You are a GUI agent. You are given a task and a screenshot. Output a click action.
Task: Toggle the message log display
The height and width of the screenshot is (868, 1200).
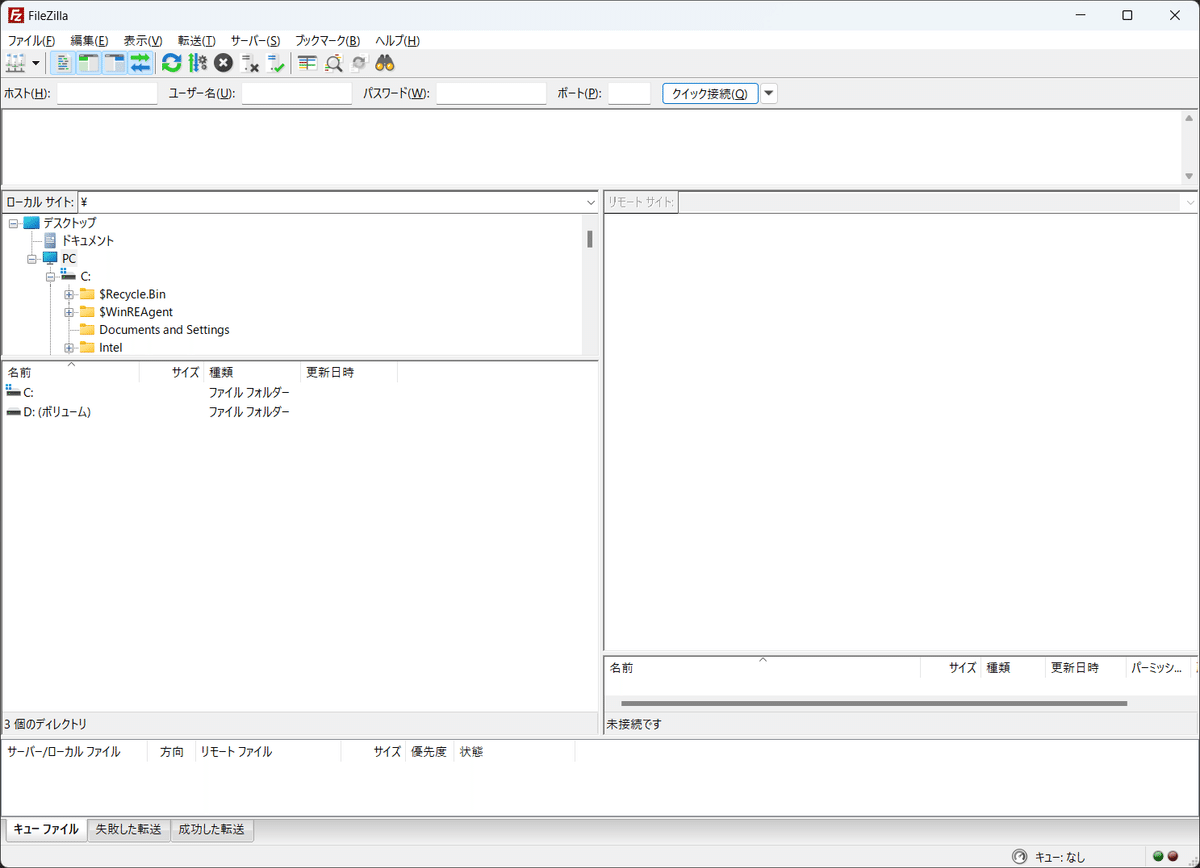coord(62,63)
